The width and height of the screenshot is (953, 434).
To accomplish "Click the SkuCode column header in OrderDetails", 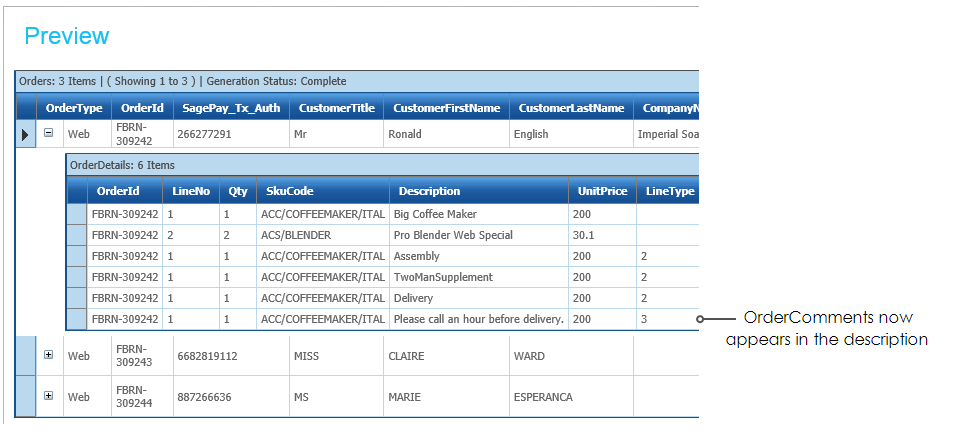I will point(285,191).
